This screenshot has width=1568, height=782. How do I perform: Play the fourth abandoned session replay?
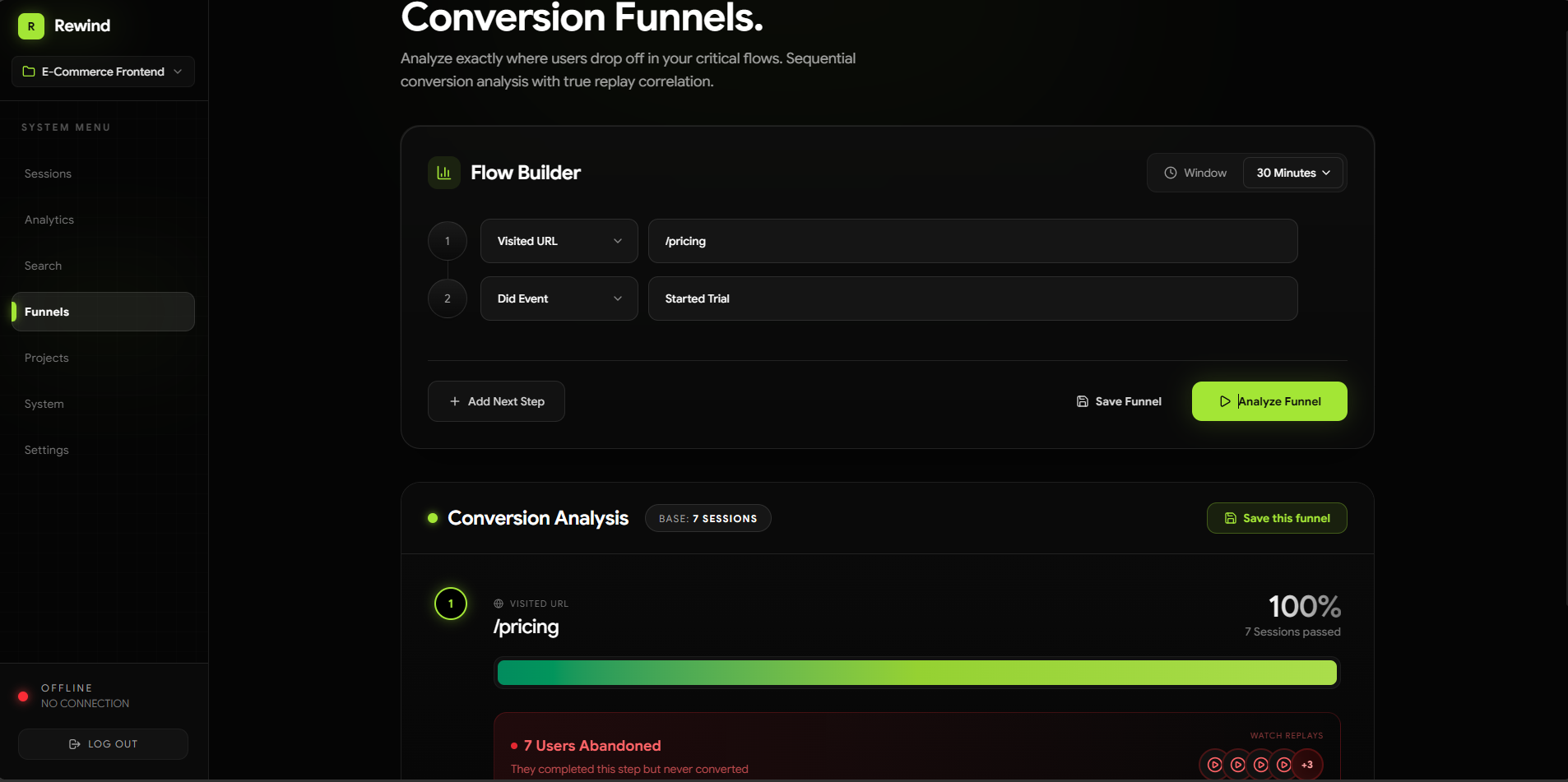pyautogui.click(x=1283, y=765)
